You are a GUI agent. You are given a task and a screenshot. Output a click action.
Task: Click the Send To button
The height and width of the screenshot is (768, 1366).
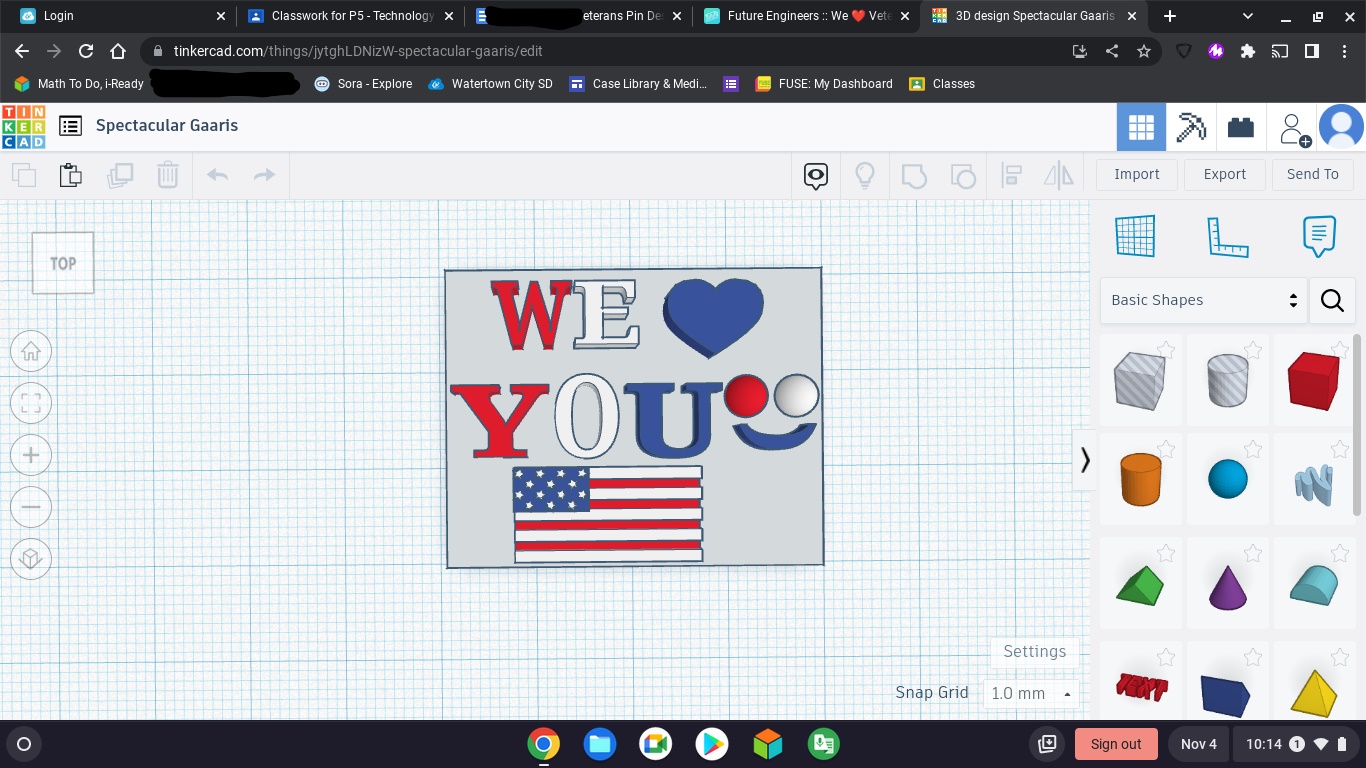click(x=1313, y=174)
